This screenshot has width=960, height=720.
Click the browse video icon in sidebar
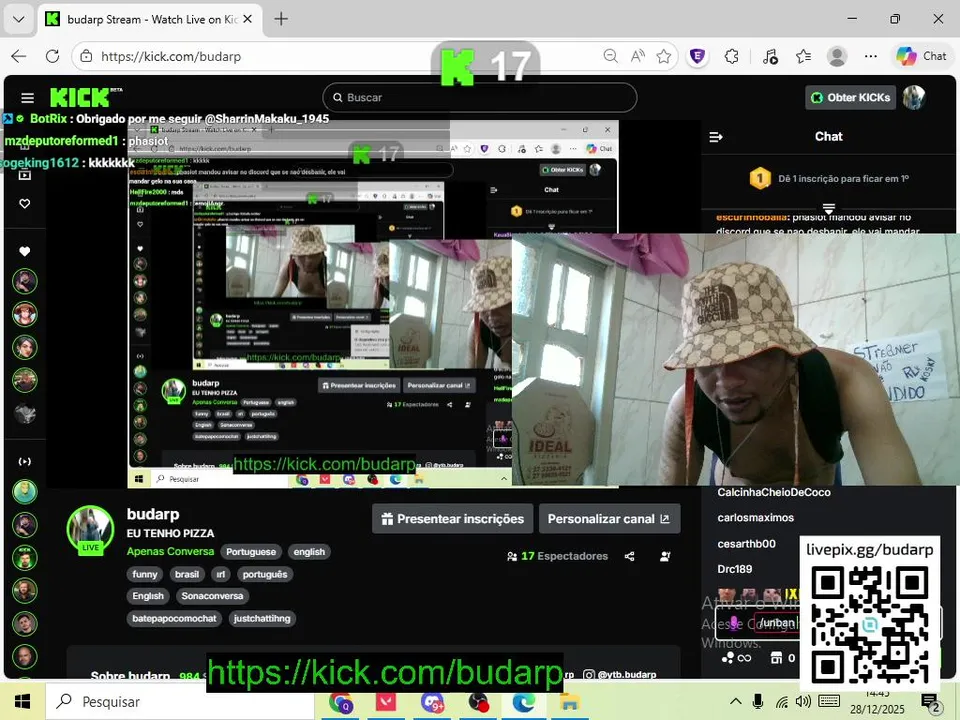24,174
